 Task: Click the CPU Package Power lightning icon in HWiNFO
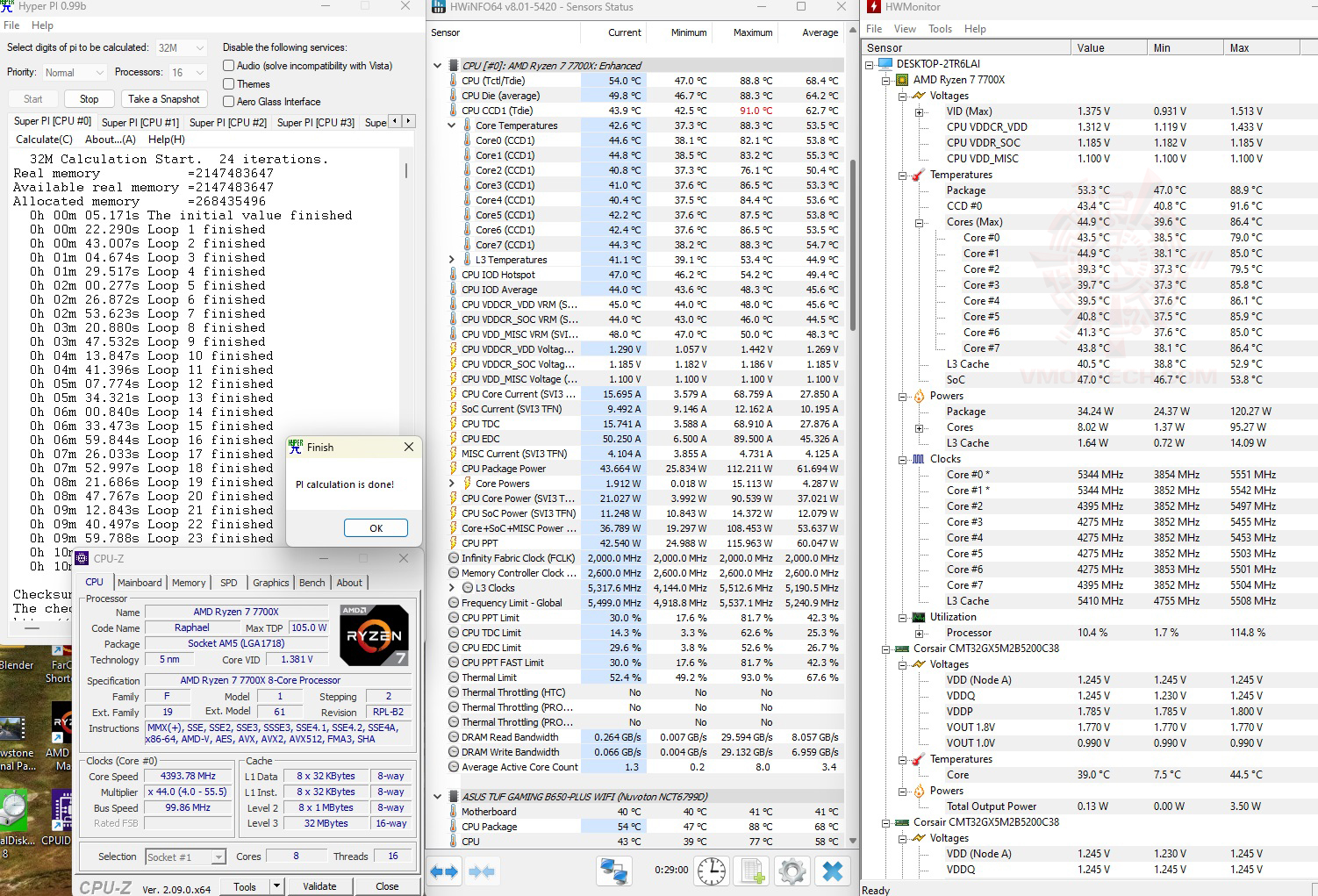click(453, 469)
